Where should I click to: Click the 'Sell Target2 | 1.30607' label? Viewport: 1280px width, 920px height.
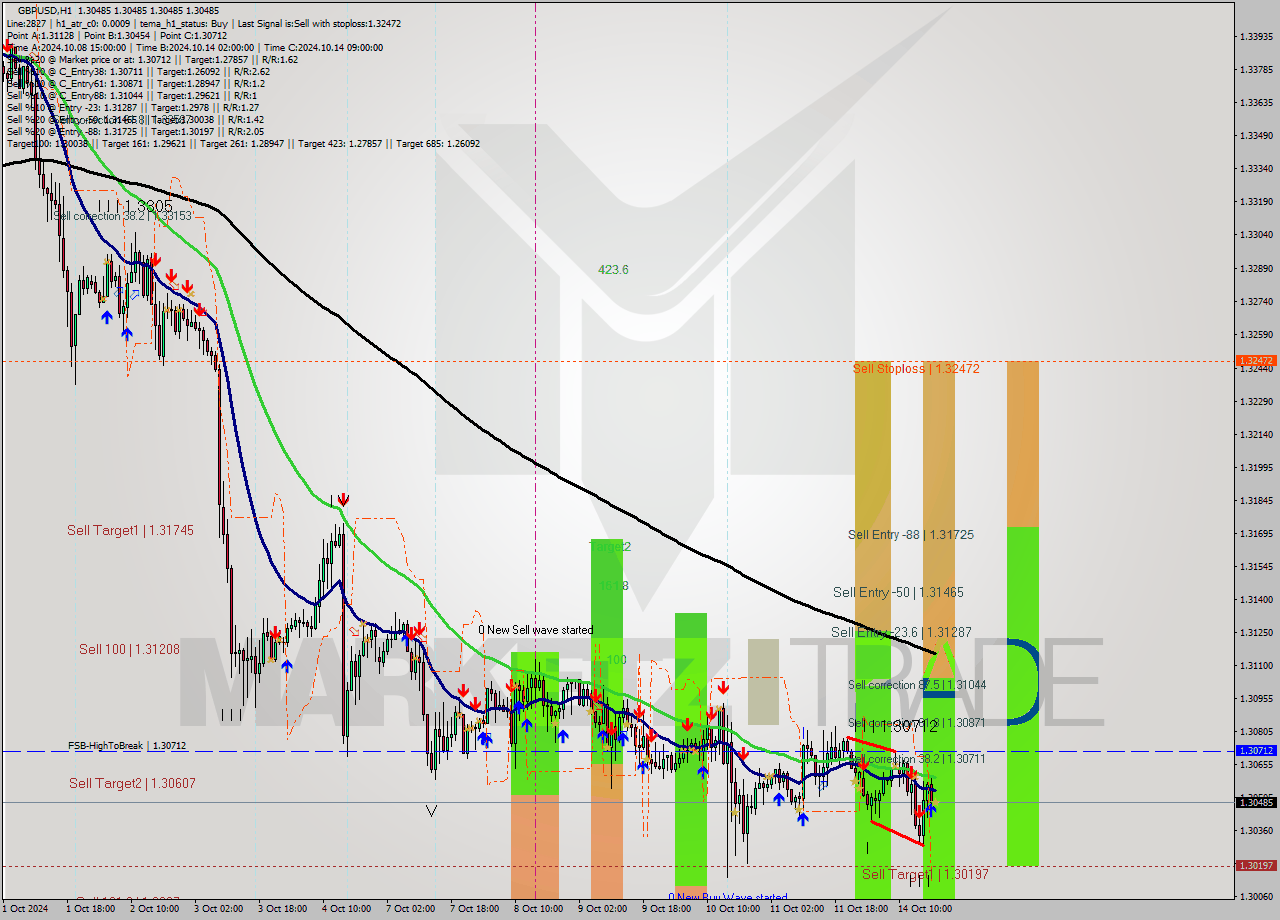(x=132, y=783)
